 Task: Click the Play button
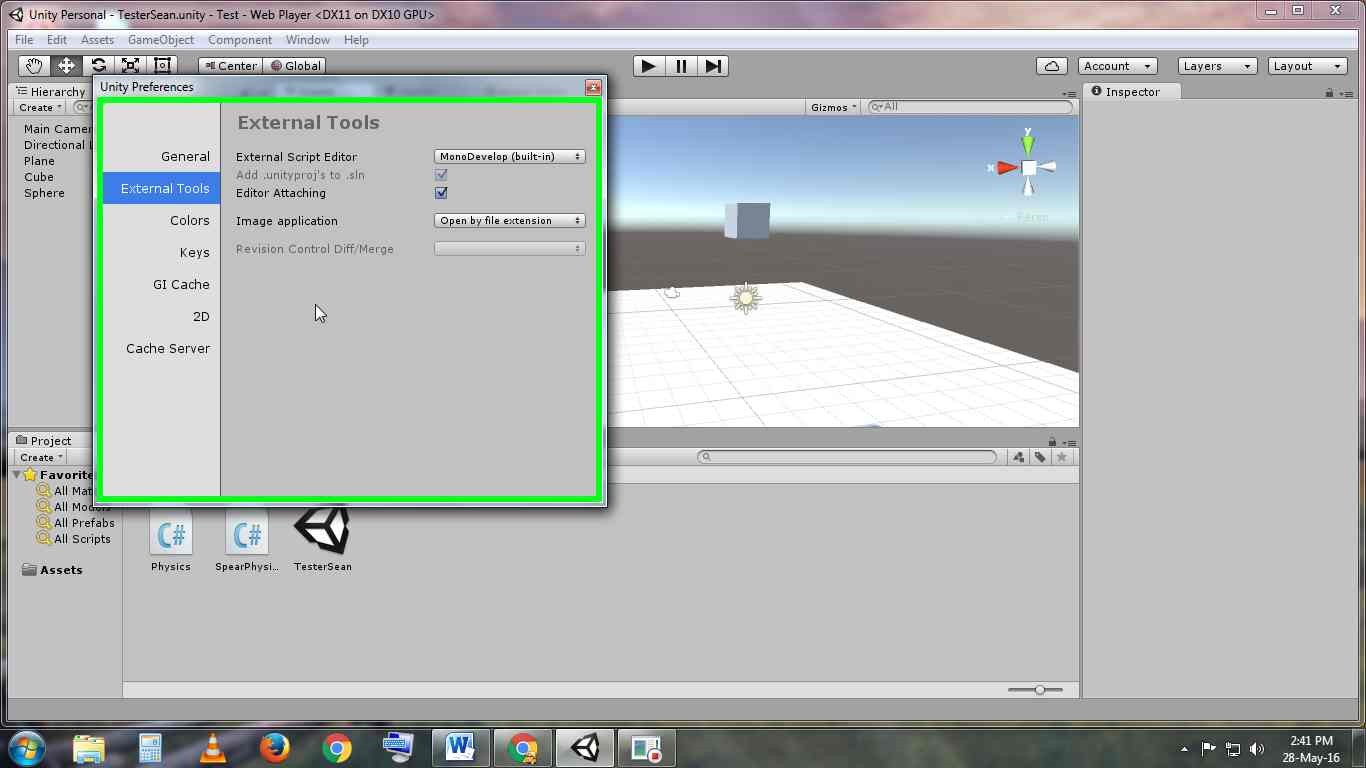coord(649,66)
